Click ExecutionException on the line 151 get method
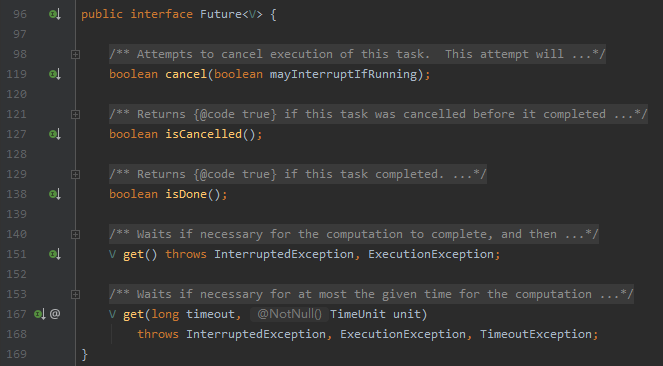663x366 pixels. (431, 254)
